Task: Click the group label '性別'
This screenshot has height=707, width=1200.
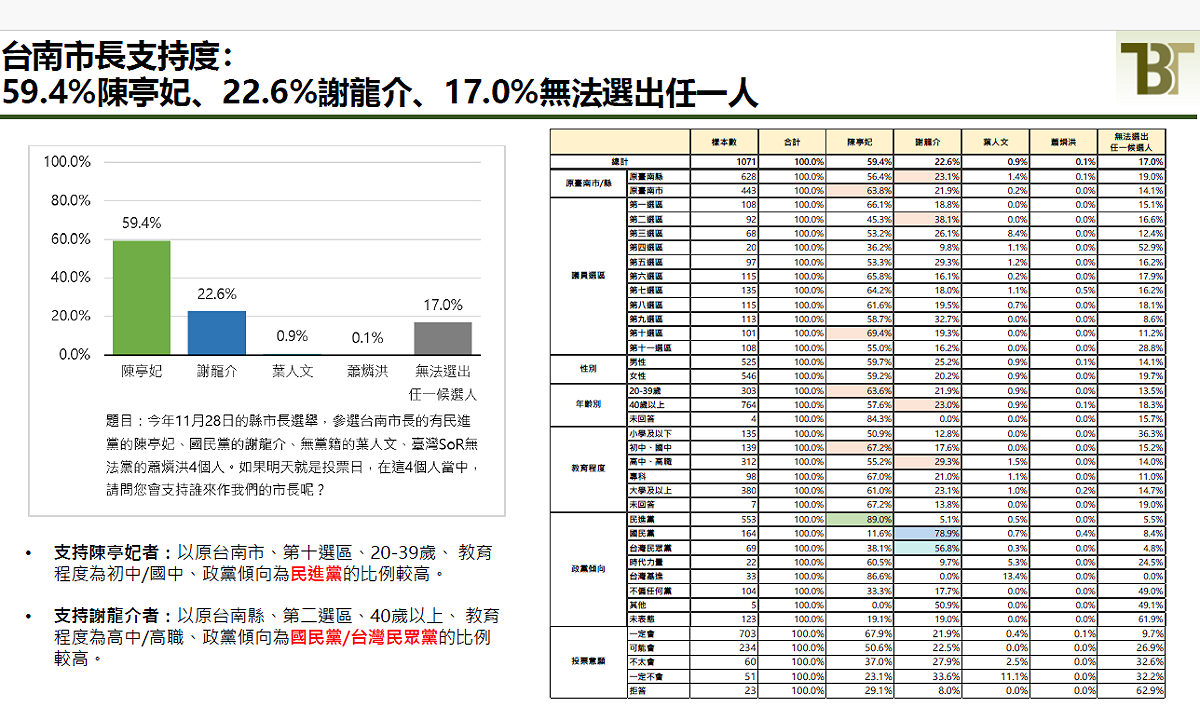Action: [x=588, y=369]
